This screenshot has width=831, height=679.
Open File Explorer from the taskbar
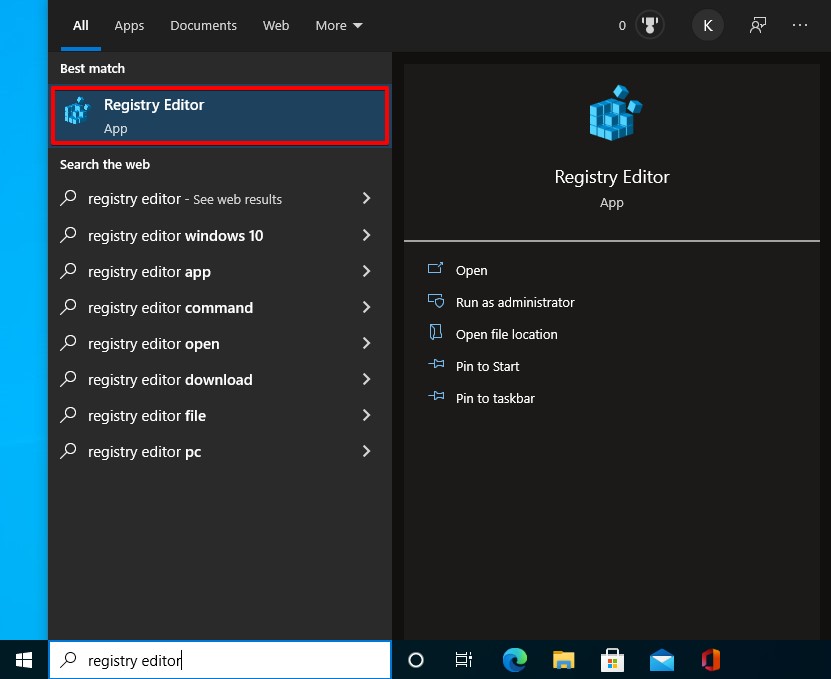pos(563,660)
